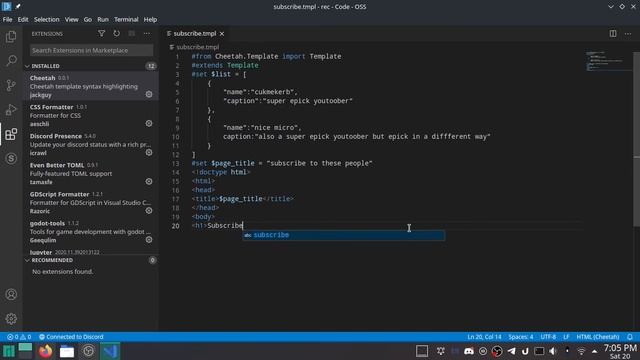Screen dimensions: 640x360
Task: Click the filter extensions icon
Action: pos(102,33)
